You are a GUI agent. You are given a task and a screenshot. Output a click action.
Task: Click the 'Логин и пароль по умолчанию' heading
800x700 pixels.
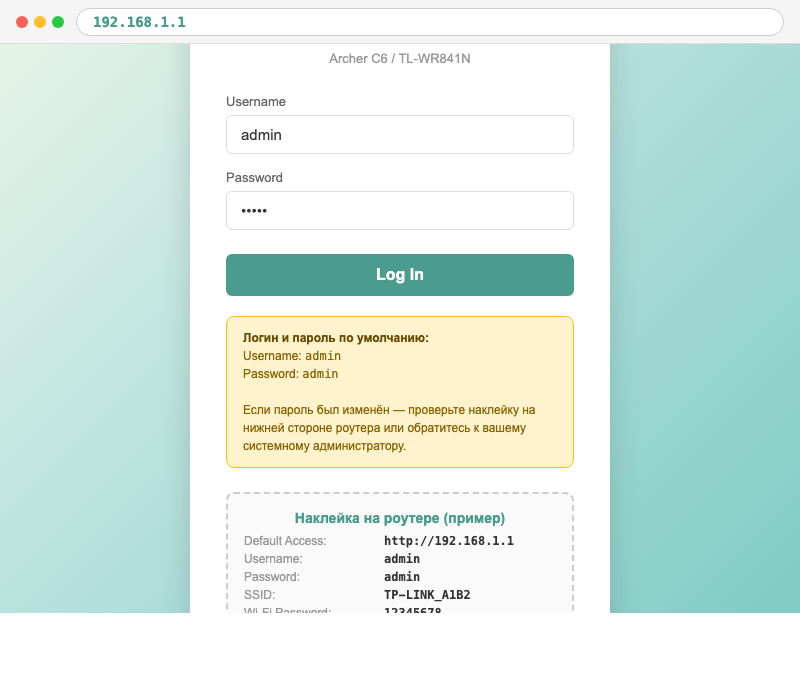pos(336,338)
